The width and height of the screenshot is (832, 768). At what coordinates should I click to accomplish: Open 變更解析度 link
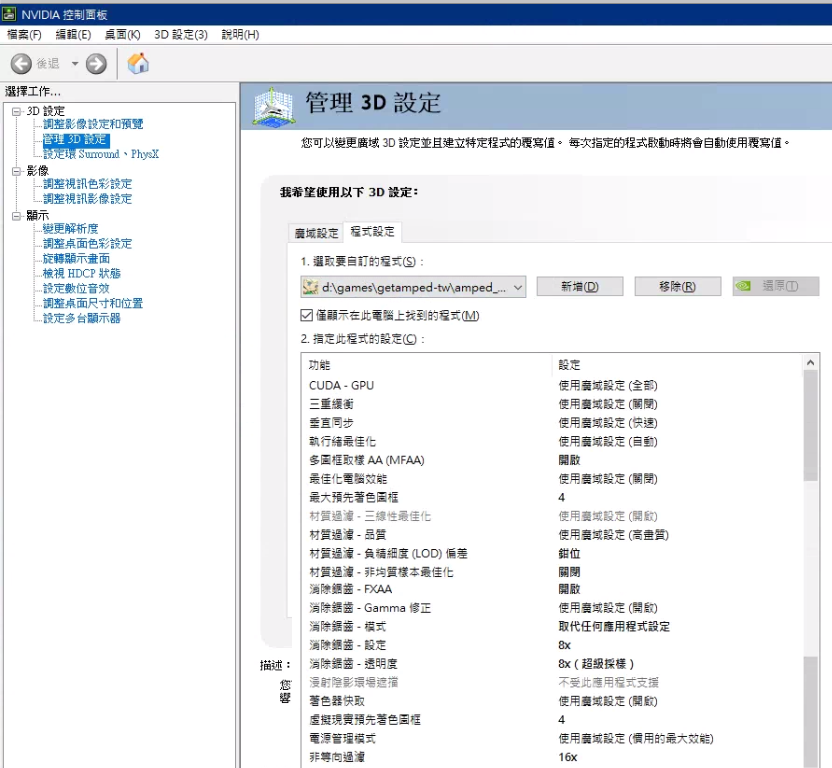[71, 228]
